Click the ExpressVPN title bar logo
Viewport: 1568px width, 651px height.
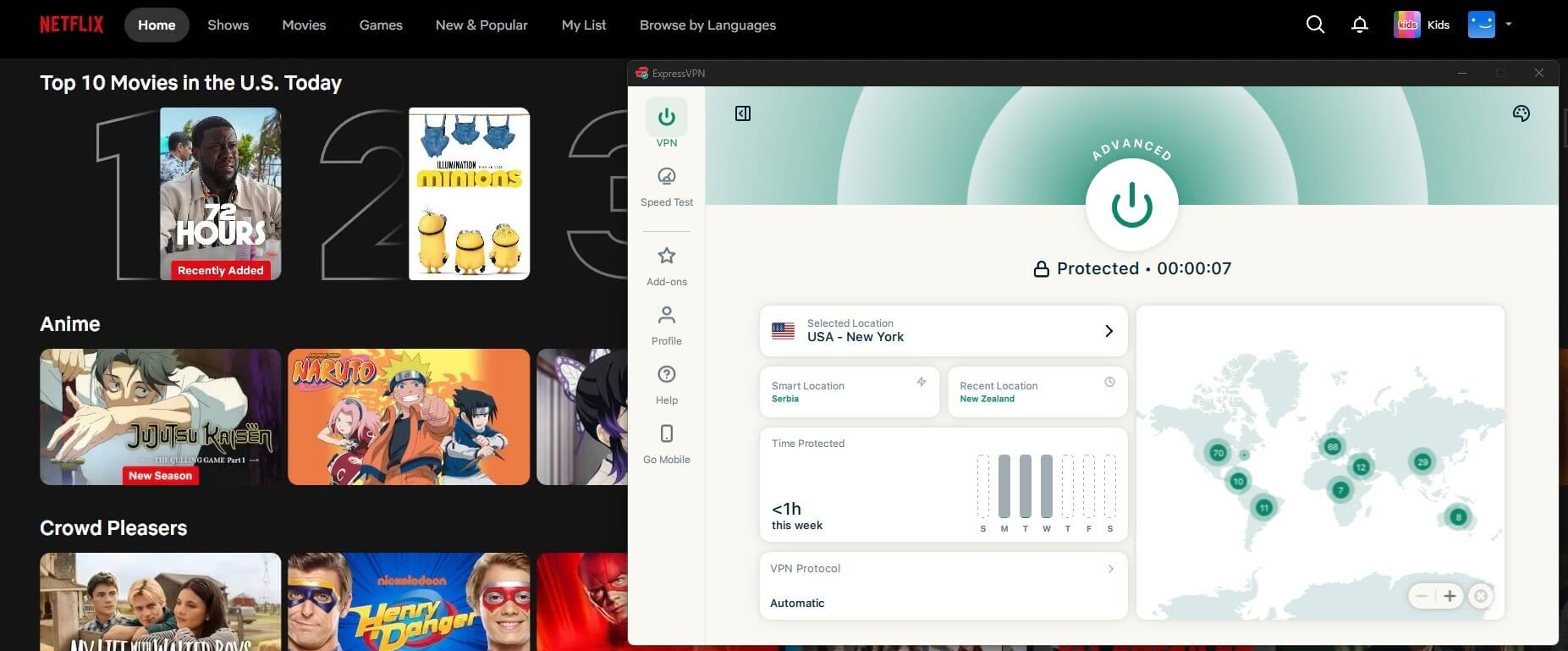tap(642, 73)
